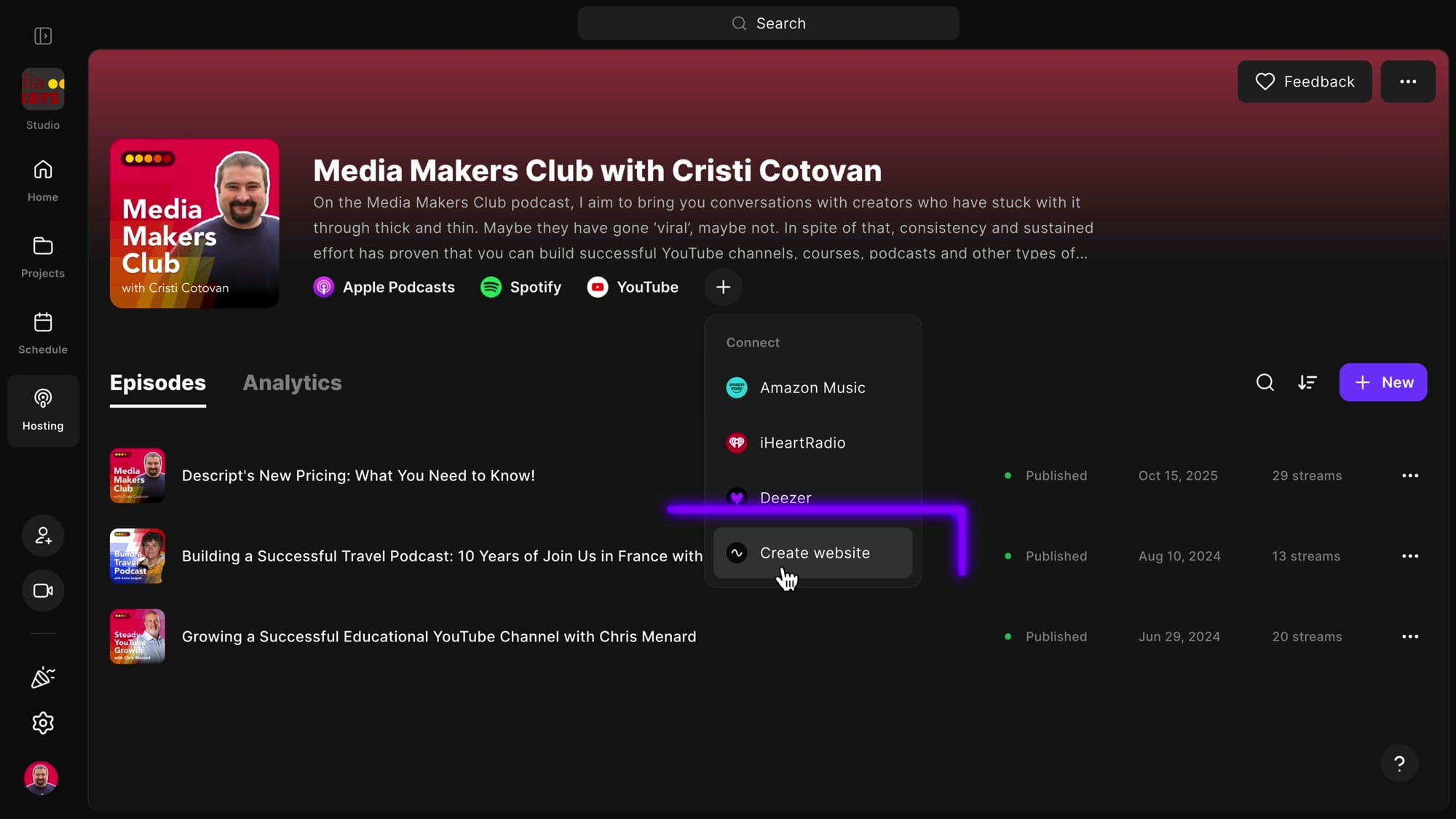
Task: Open options for the Chris Menard episode
Action: pos(1410,636)
